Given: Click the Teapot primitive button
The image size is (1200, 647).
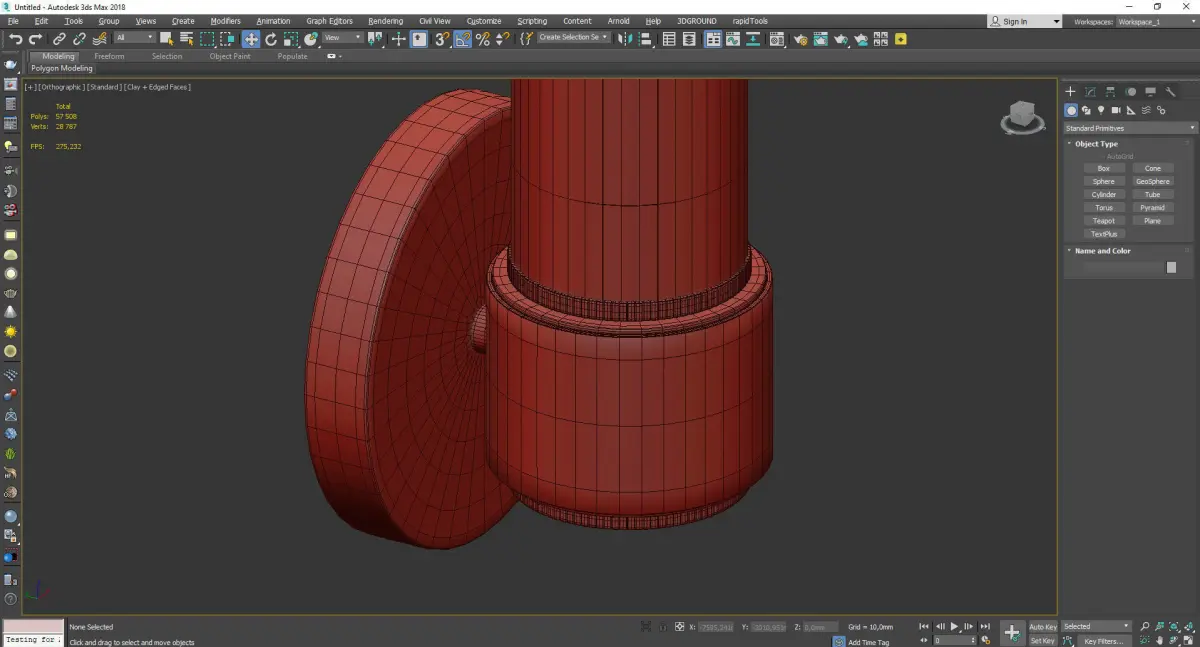Looking at the screenshot, I should 1103,221.
